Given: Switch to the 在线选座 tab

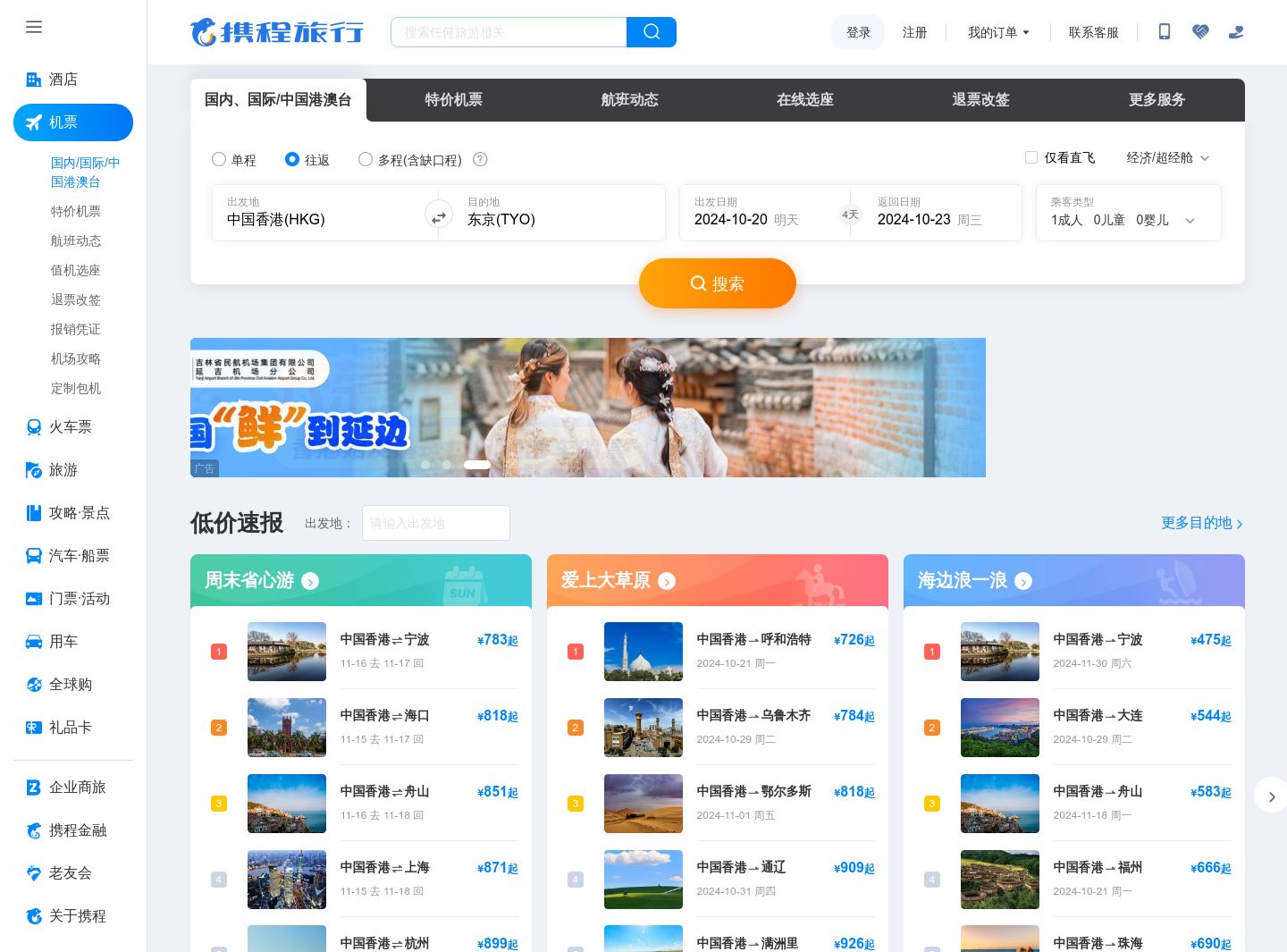Looking at the screenshot, I should [805, 100].
